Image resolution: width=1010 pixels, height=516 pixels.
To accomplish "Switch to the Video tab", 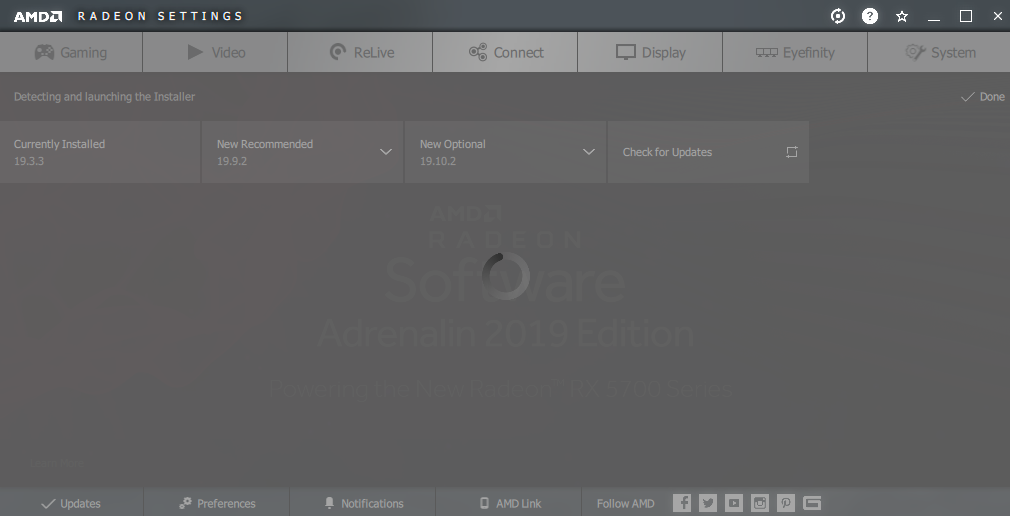I will pyautogui.click(x=215, y=52).
